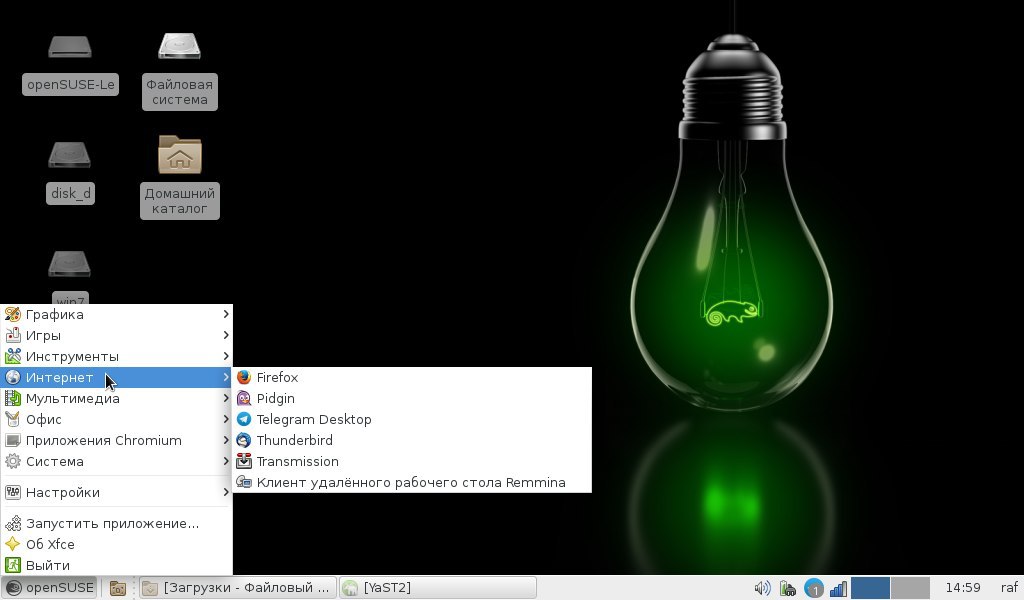Expand the Мультимедиа submenu
1024x600 pixels.
coord(117,398)
